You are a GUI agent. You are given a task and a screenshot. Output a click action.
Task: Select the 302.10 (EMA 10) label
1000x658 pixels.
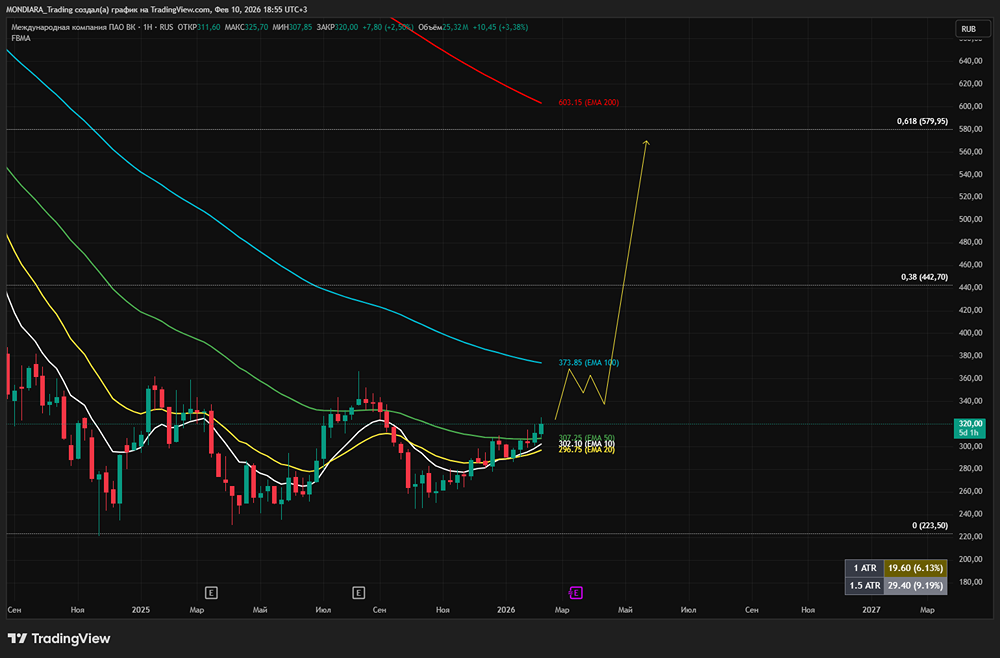click(587, 444)
